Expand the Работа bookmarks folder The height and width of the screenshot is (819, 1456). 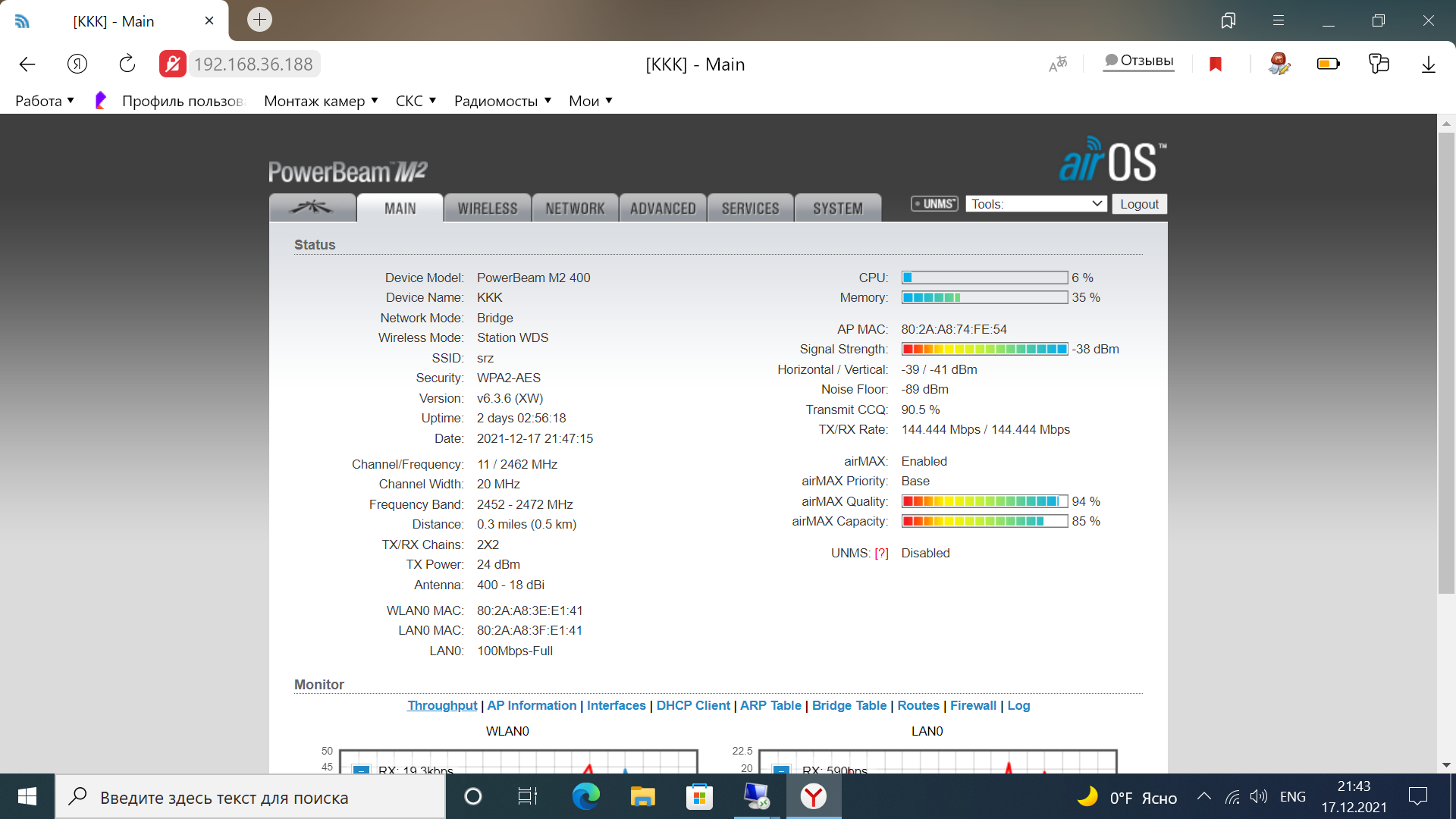pyautogui.click(x=45, y=101)
